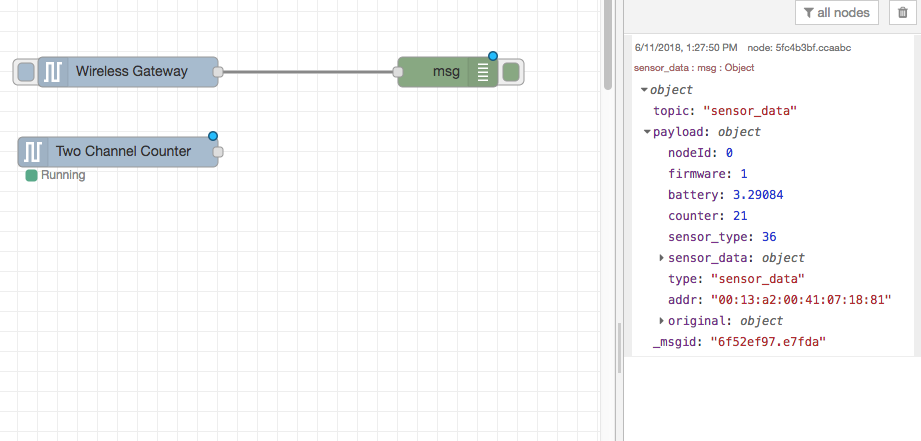Viewport: 921px width, 441px height.
Task: Click the blue changed dot on Two Channel Counter
Action: tap(213, 136)
